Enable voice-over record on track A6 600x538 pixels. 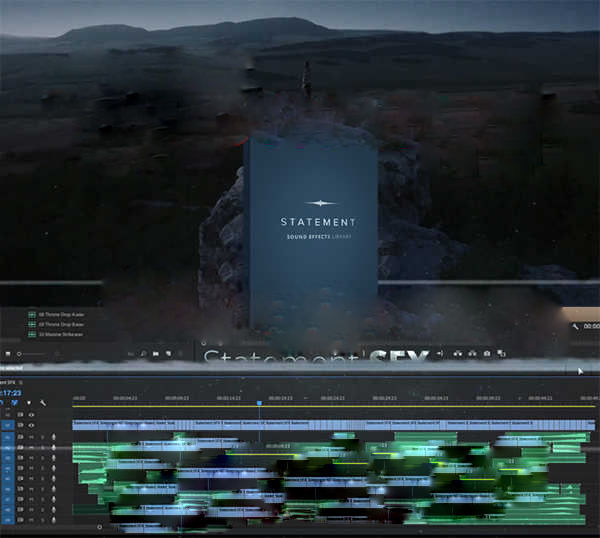[54, 489]
